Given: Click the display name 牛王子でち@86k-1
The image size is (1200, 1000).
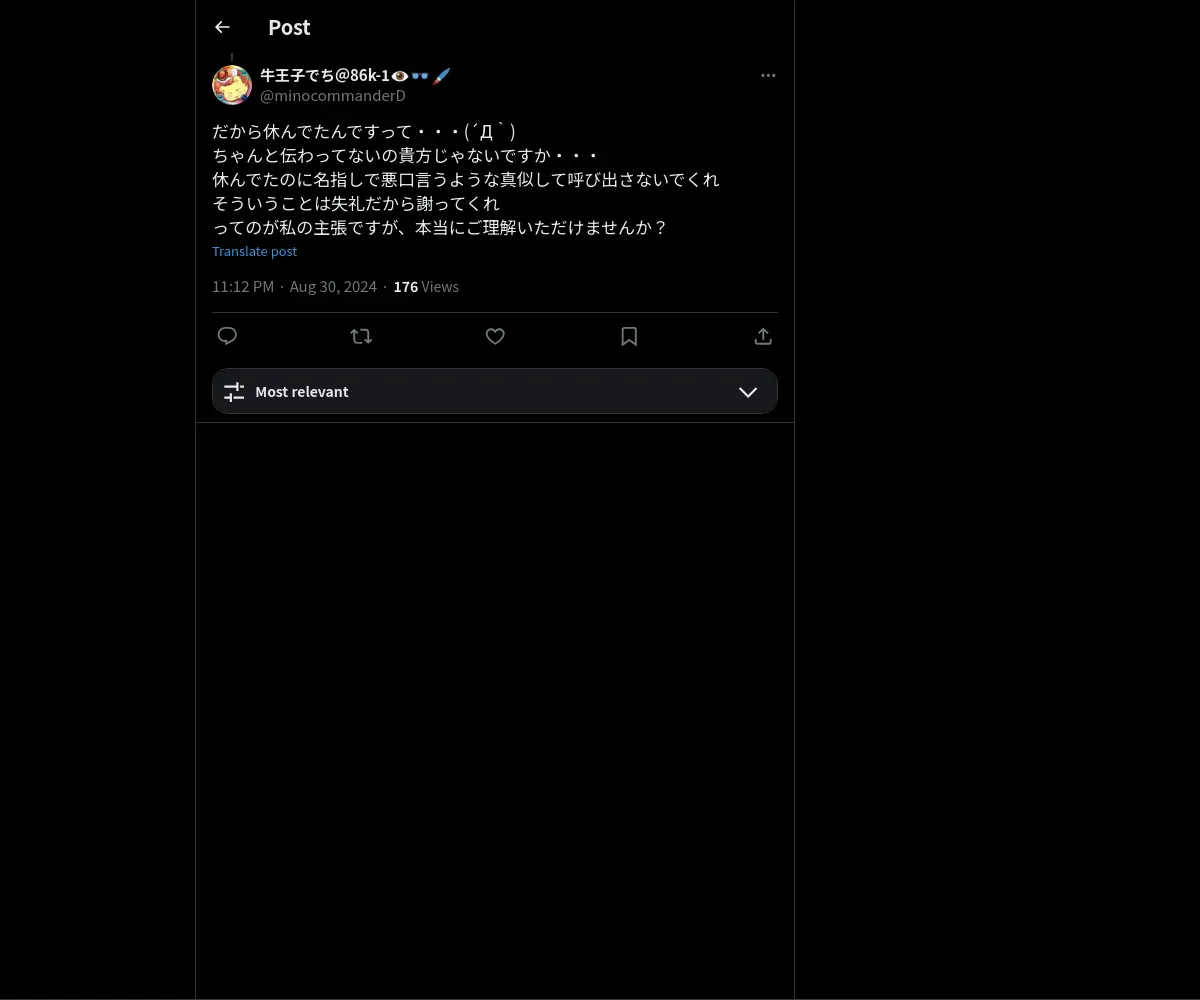Looking at the screenshot, I should click(x=325, y=75).
